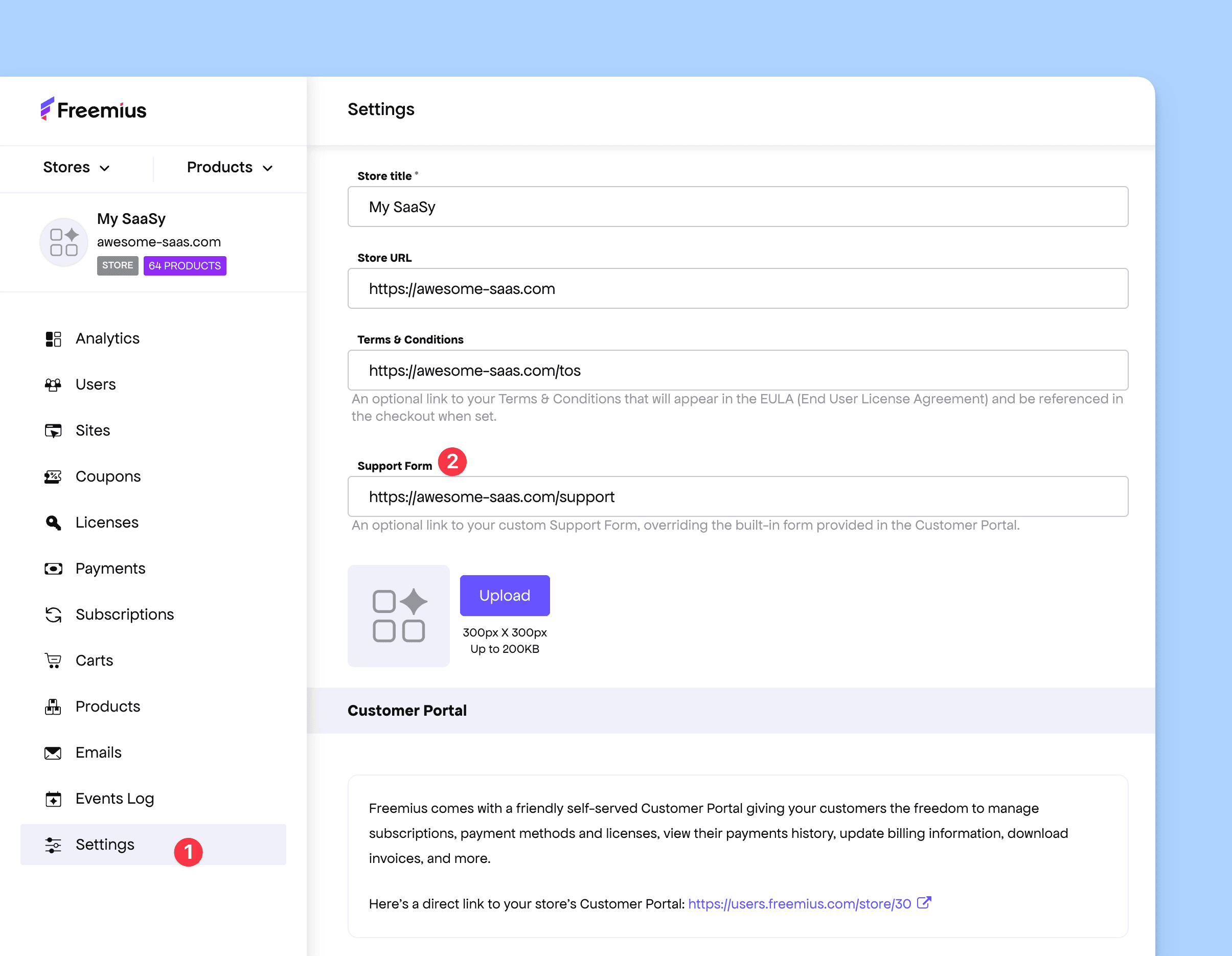View Subscriptions in sidebar

[153, 615]
